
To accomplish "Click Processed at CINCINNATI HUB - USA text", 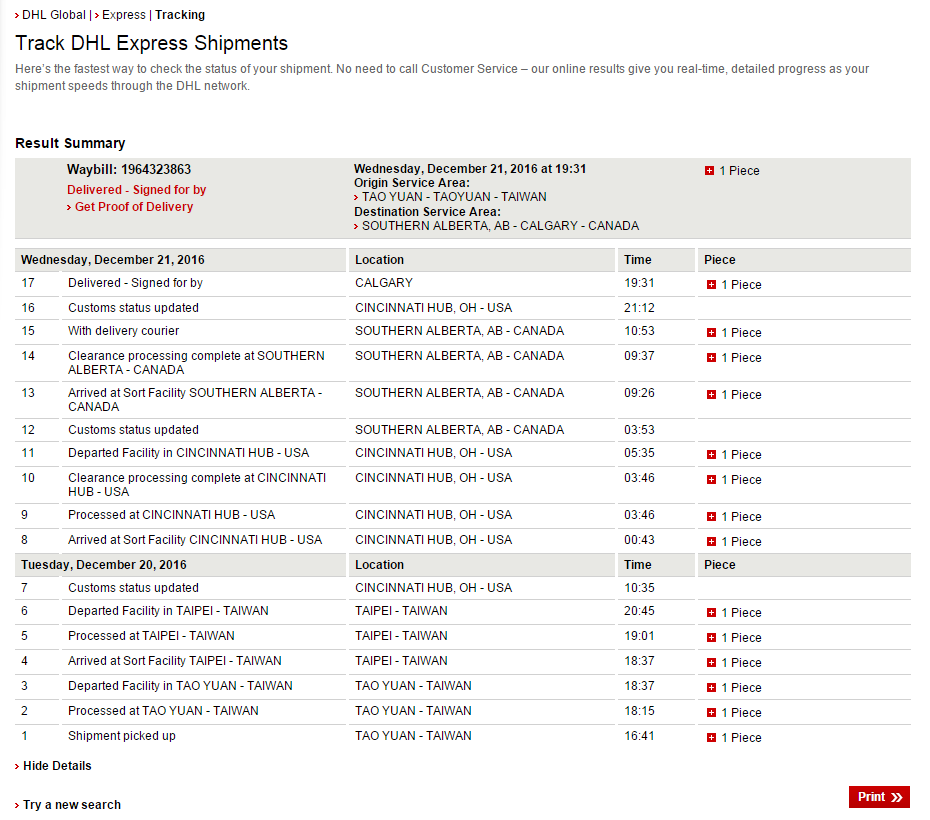I will click(171, 515).
